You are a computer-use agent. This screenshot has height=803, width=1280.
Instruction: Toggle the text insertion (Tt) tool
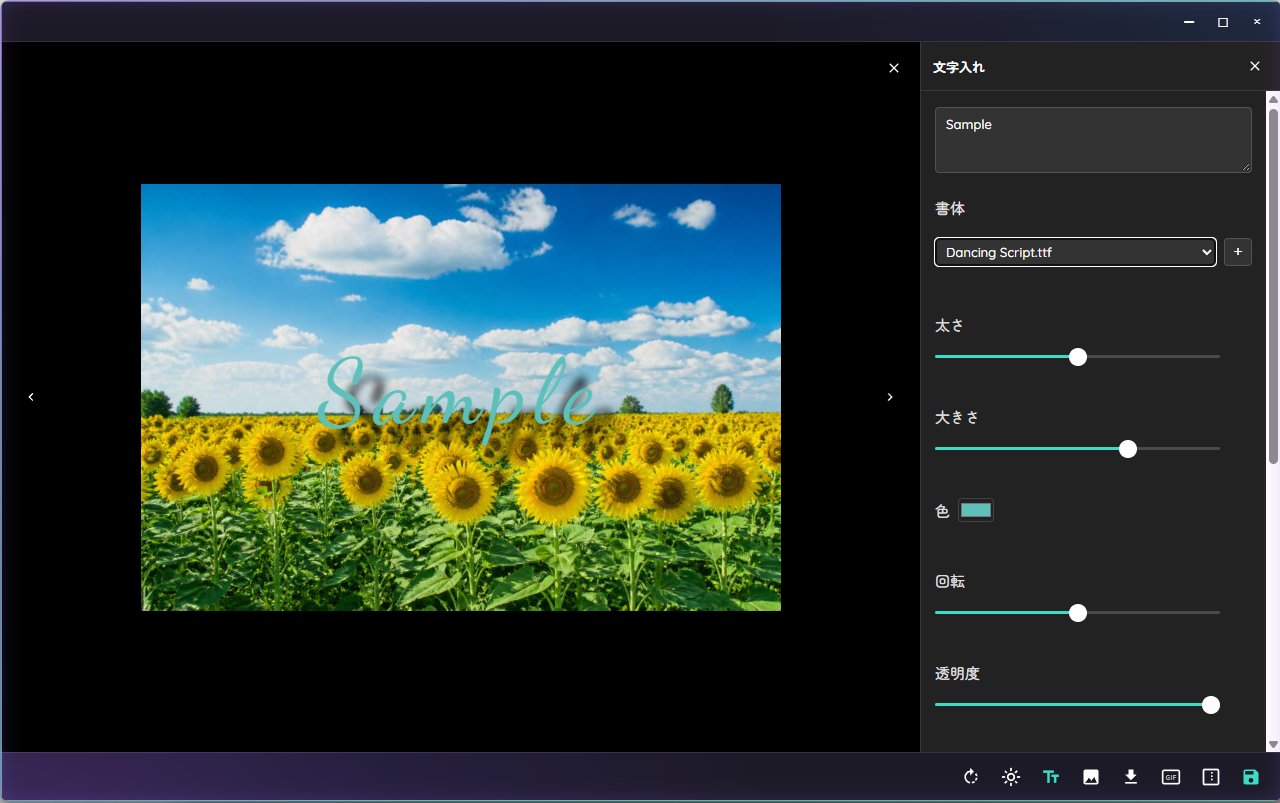(1051, 777)
